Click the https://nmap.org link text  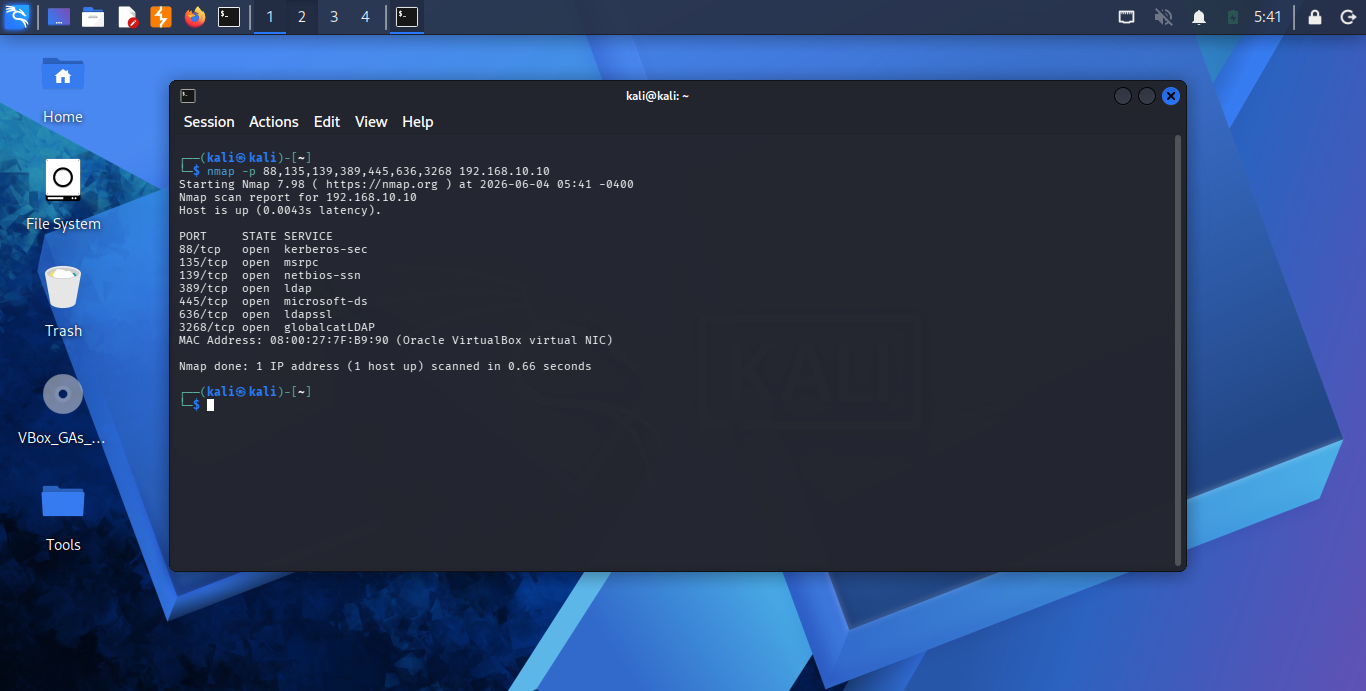pyautogui.click(x=382, y=184)
